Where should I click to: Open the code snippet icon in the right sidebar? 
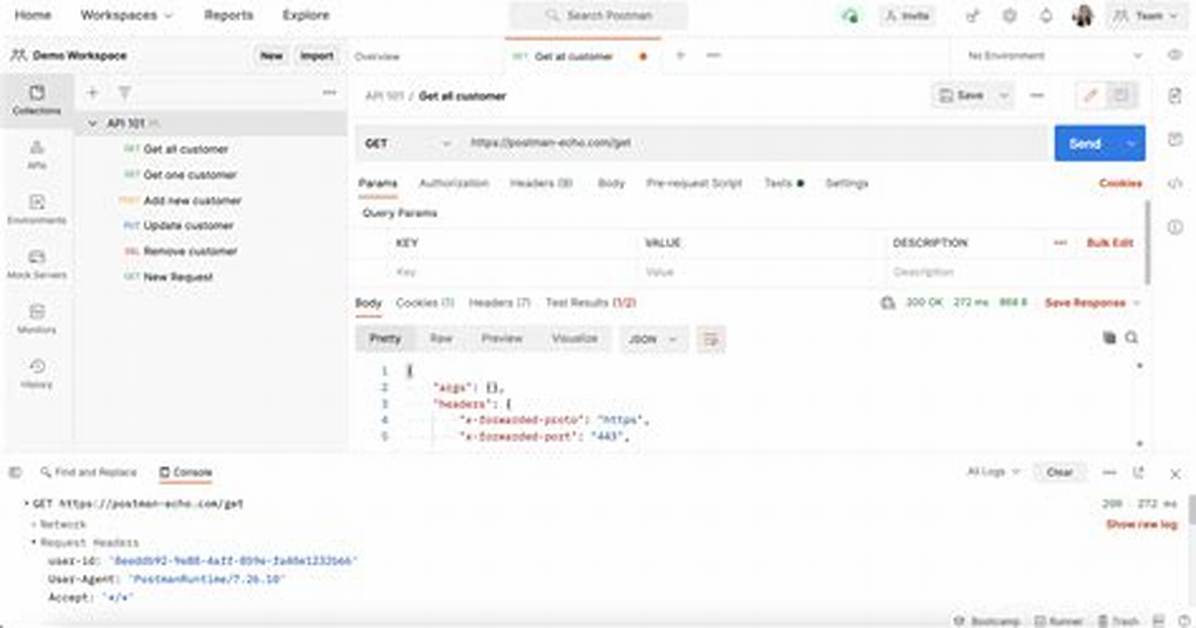(1175, 183)
